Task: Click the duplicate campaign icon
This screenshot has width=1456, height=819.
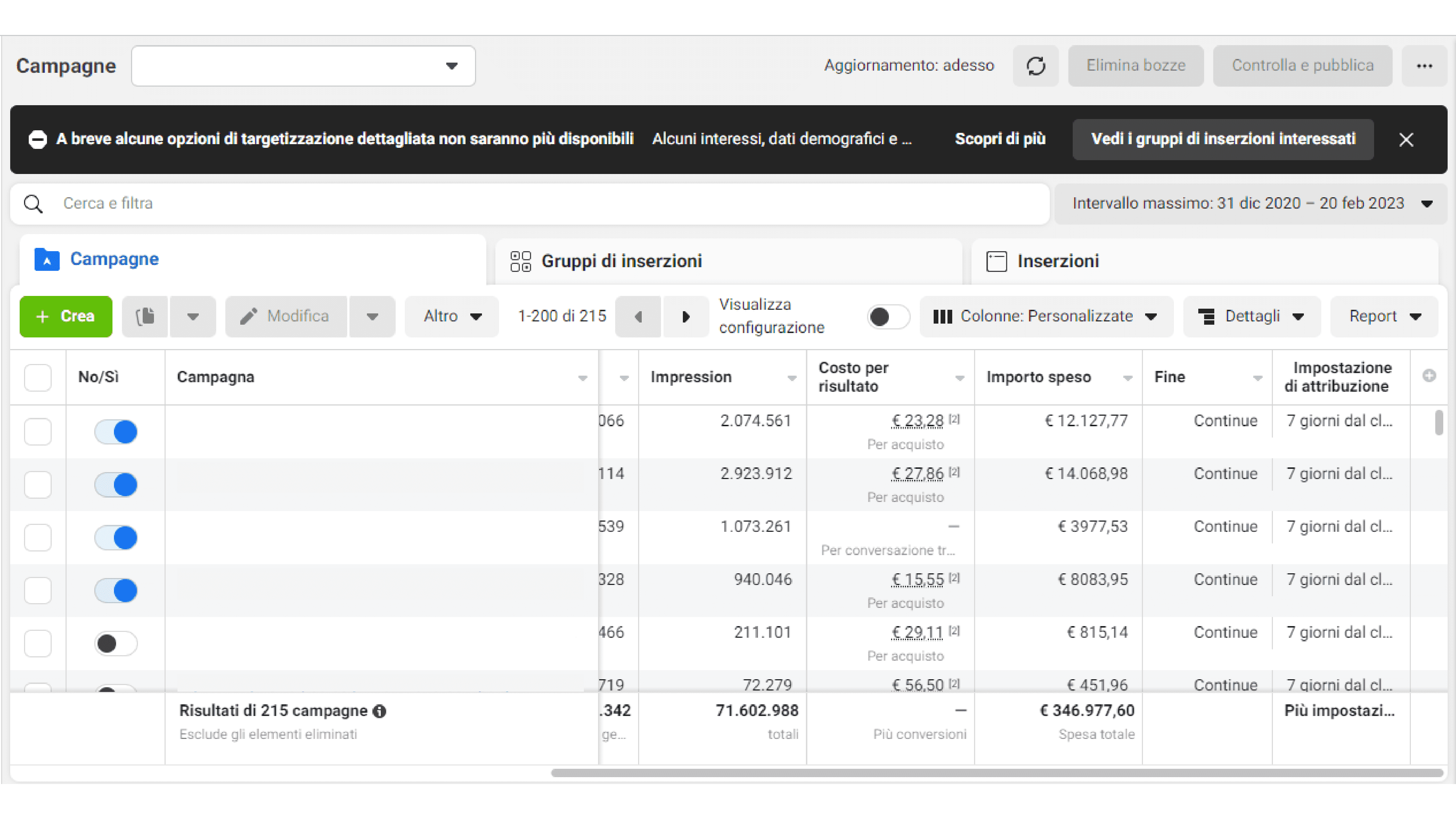Action: tap(145, 316)
